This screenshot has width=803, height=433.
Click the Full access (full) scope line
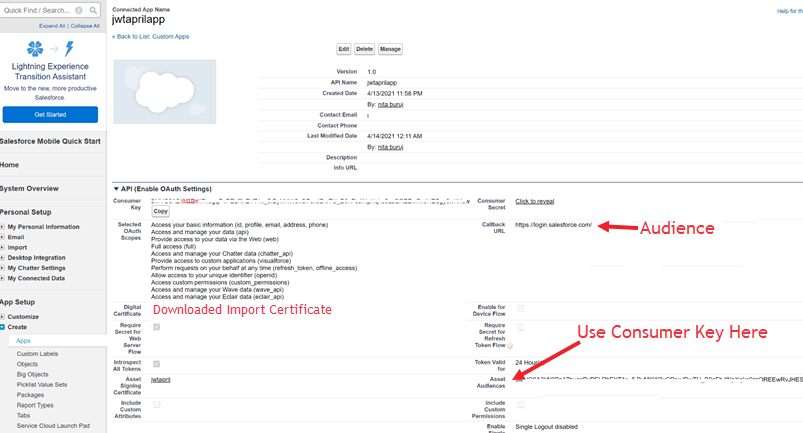point(174,247)
